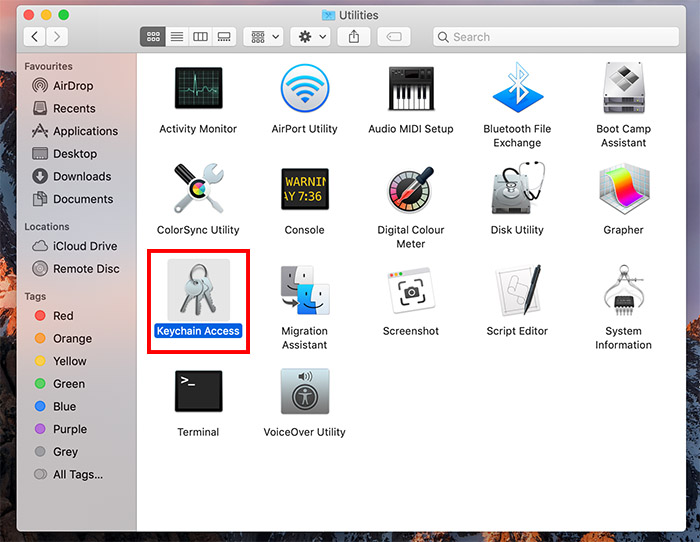Viewport: 700px width, 542px height.
Task: Select the Digital Colour Meter icon
Action: 411,189
